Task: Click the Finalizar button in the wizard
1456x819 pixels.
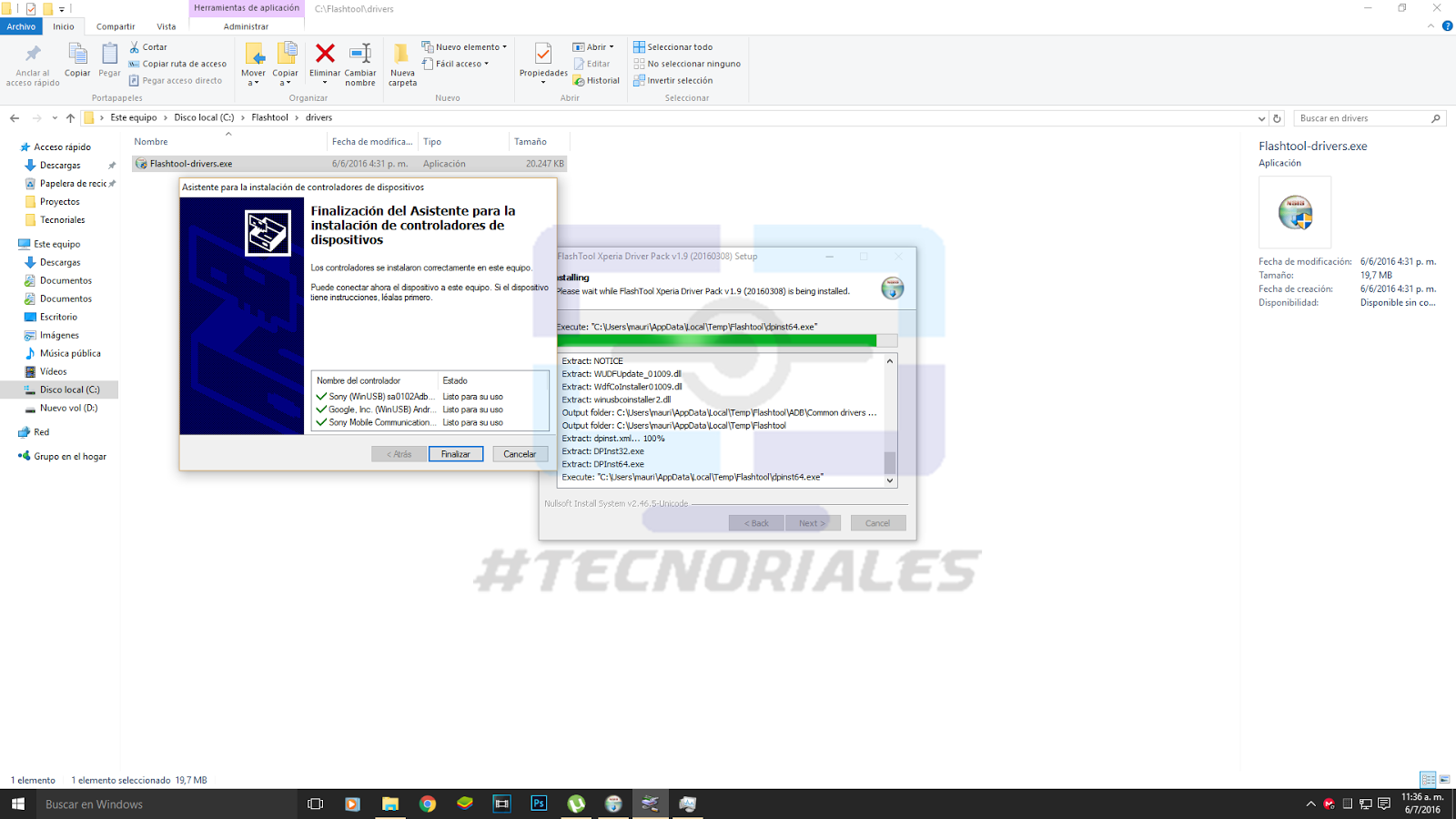Action: pos(456,454)
